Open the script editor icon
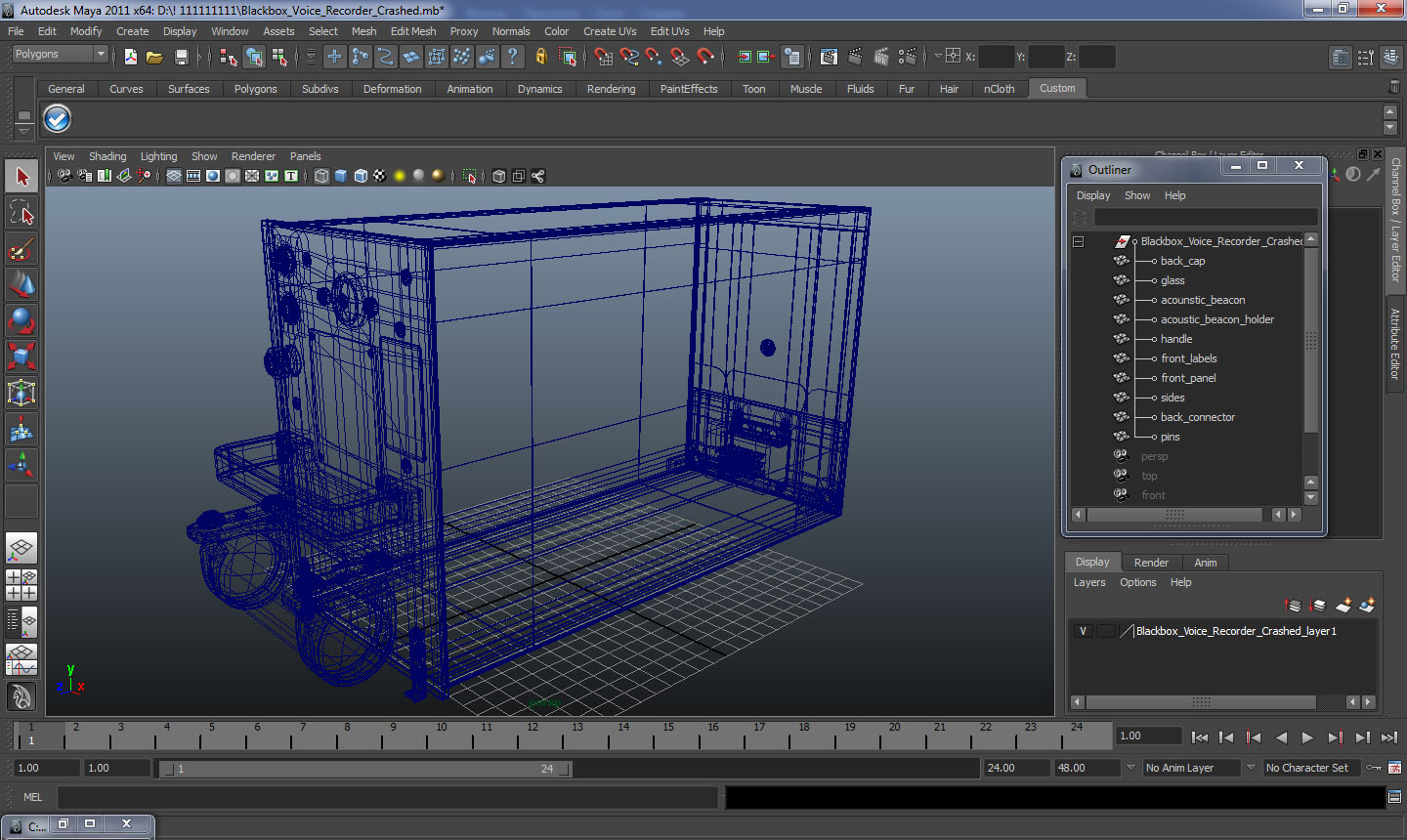 (x=1394, y=797)
